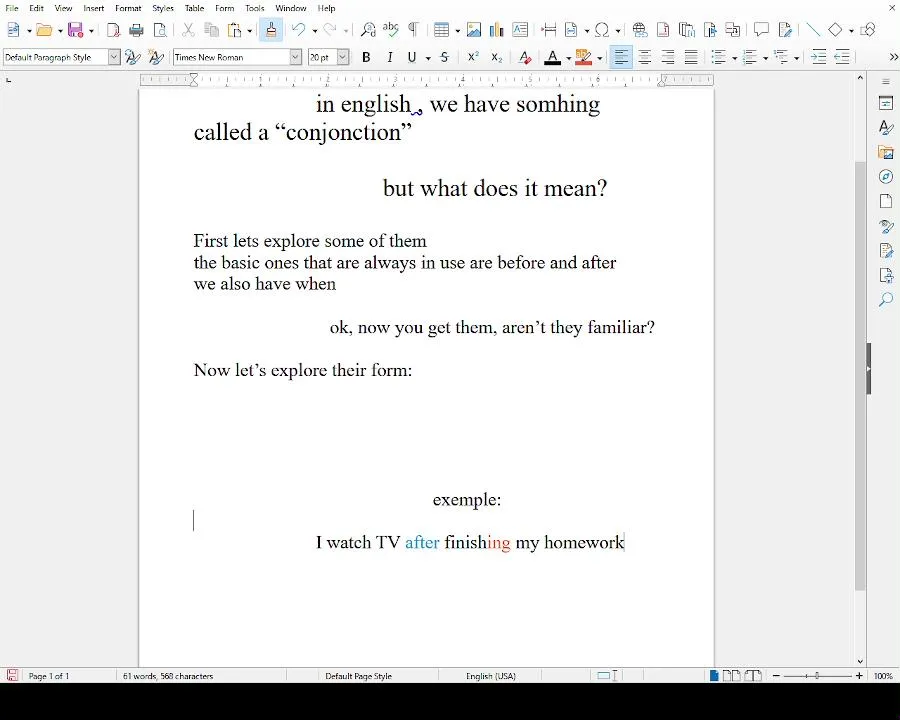Open Paragraph Style dropdown

click(114, 57)
